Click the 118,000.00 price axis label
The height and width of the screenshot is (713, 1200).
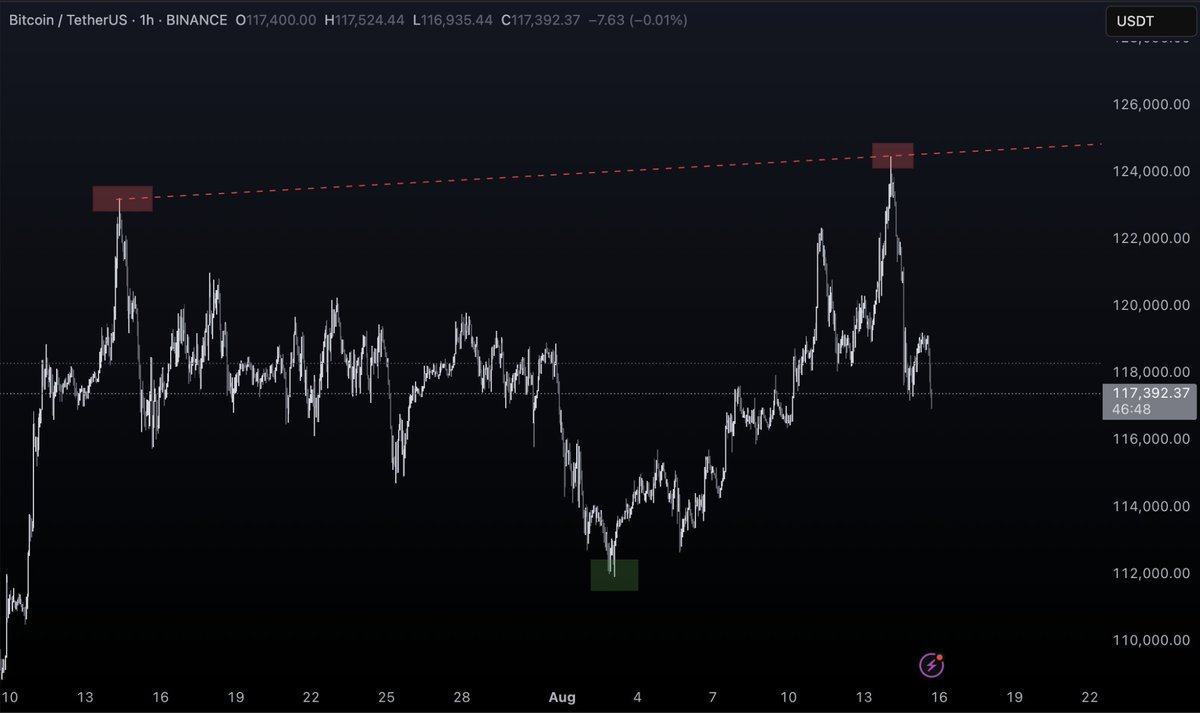coord(1150,372)
